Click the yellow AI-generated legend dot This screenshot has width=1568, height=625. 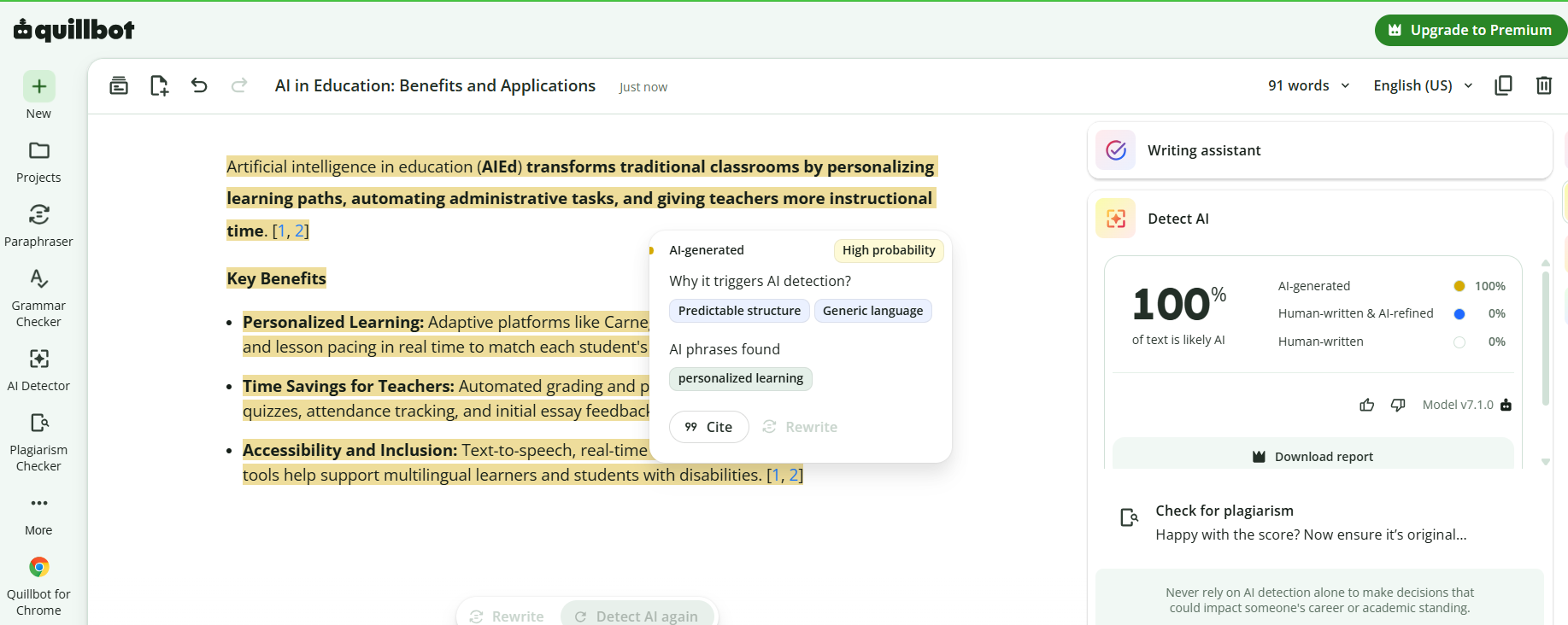pyautogui.click(x=1459, y=286)
